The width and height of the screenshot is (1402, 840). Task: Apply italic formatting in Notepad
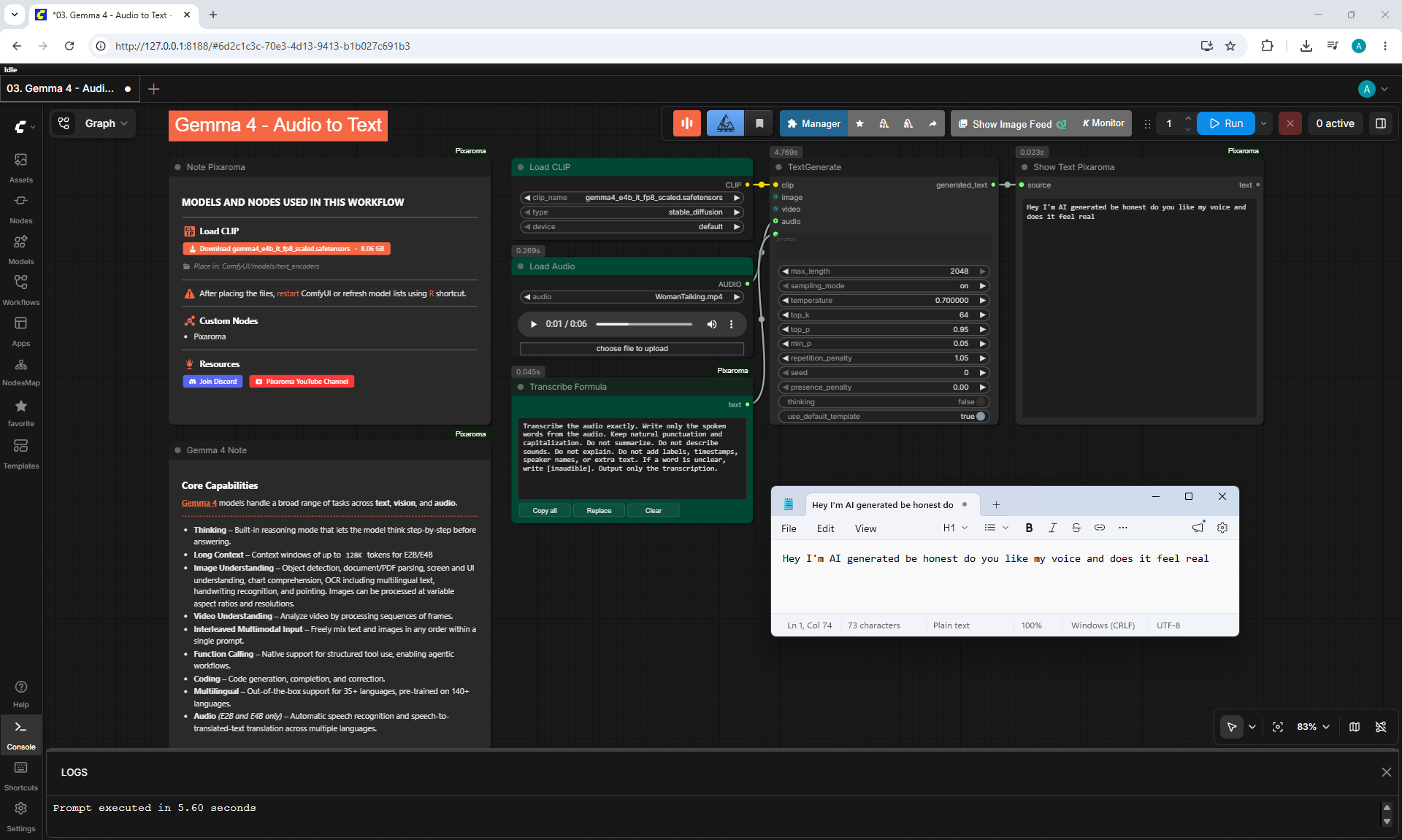(x=1052, y=528)
